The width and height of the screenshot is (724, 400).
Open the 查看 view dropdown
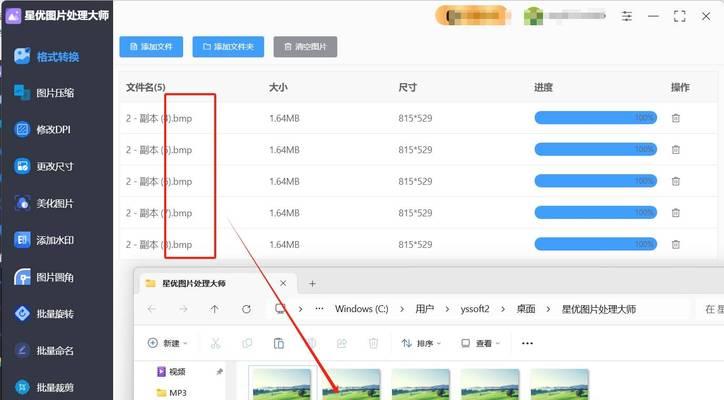480,343
